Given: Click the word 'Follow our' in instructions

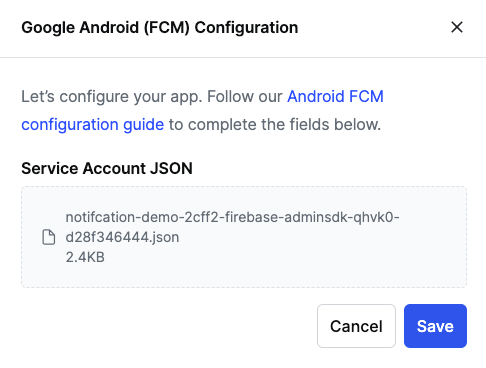Looking at the screenshot, I should point(245,97).
